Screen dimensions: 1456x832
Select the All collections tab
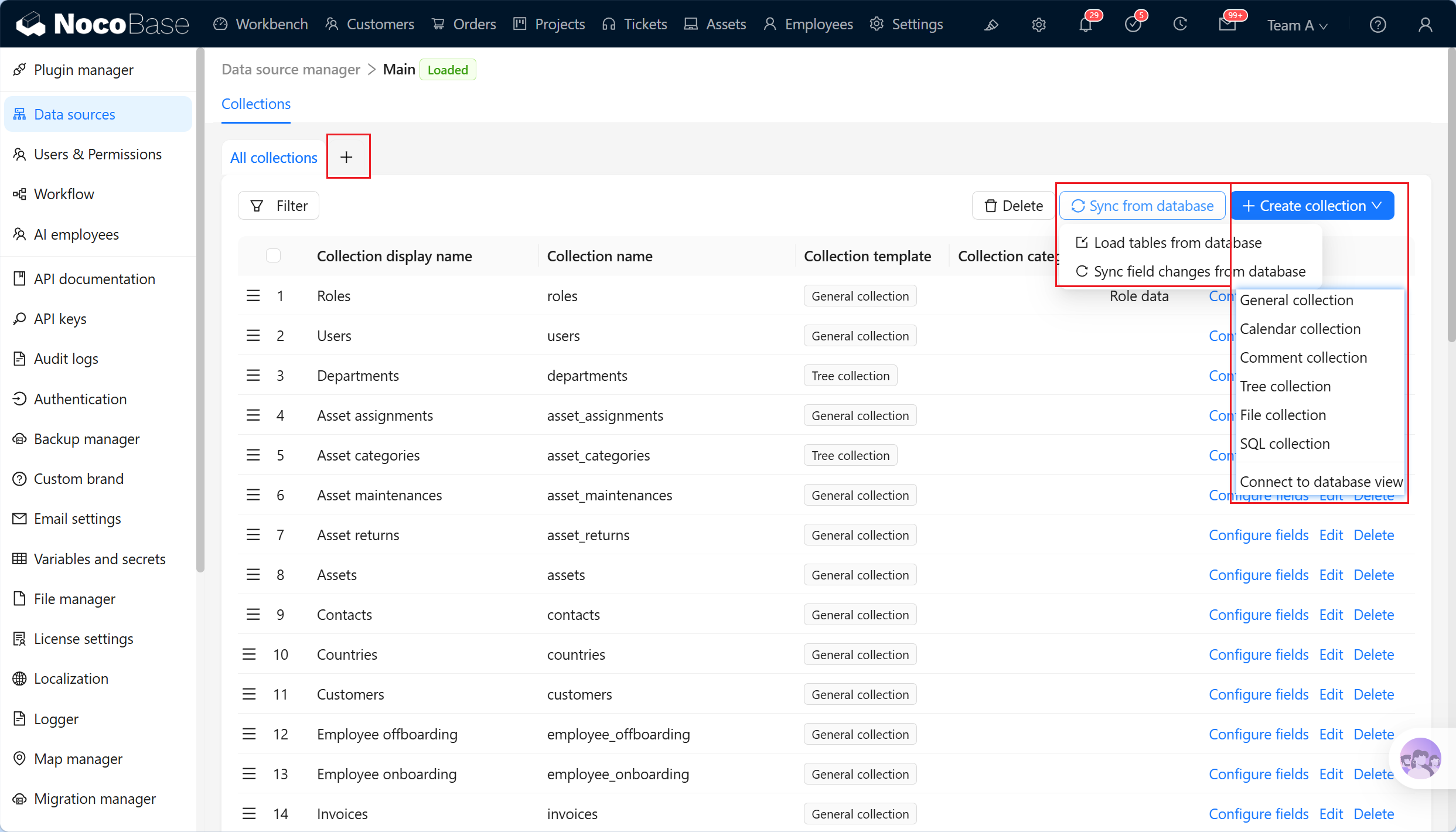pos(274,158)
